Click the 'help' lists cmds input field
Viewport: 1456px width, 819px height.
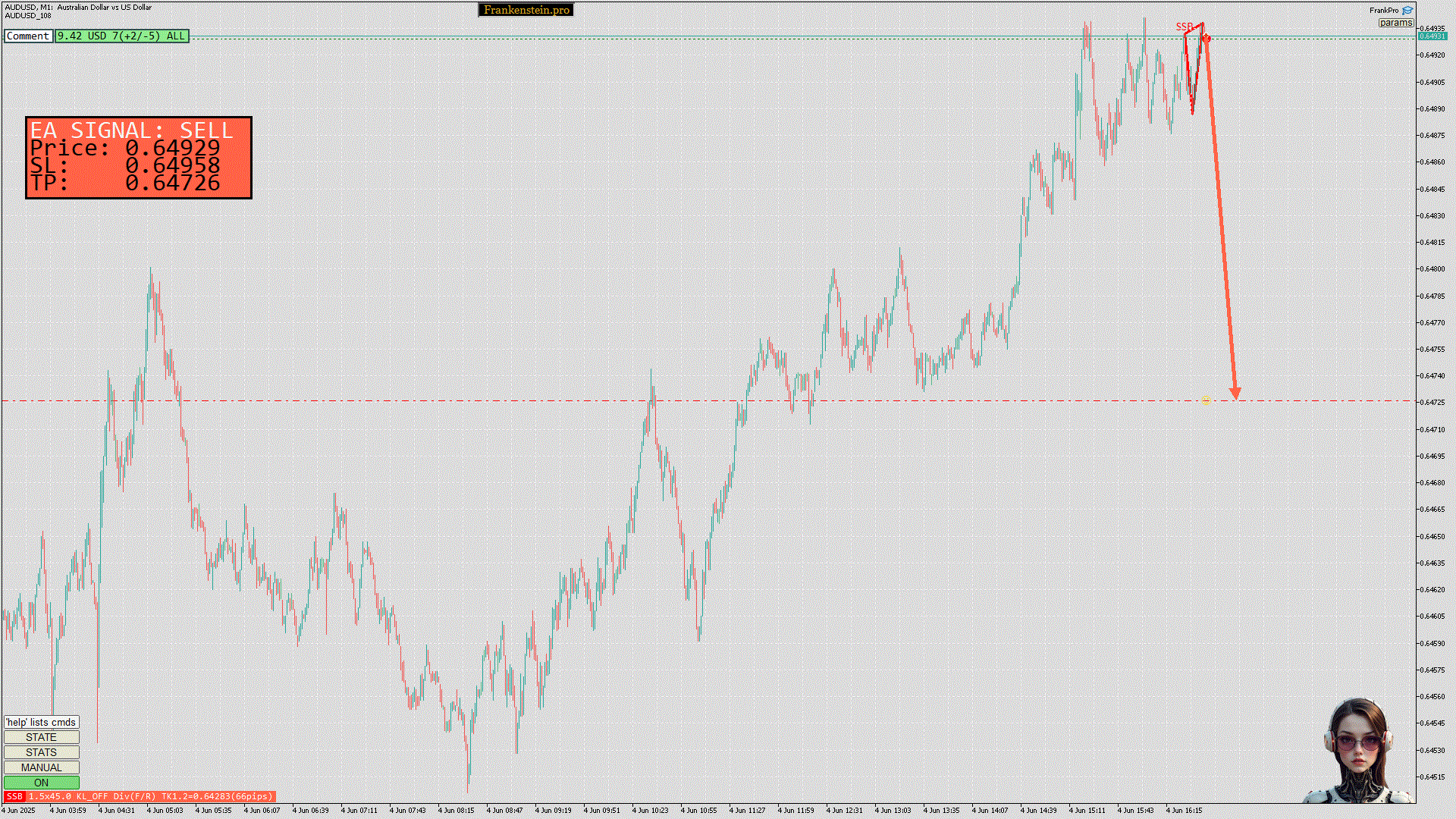[x=42, y=722]
